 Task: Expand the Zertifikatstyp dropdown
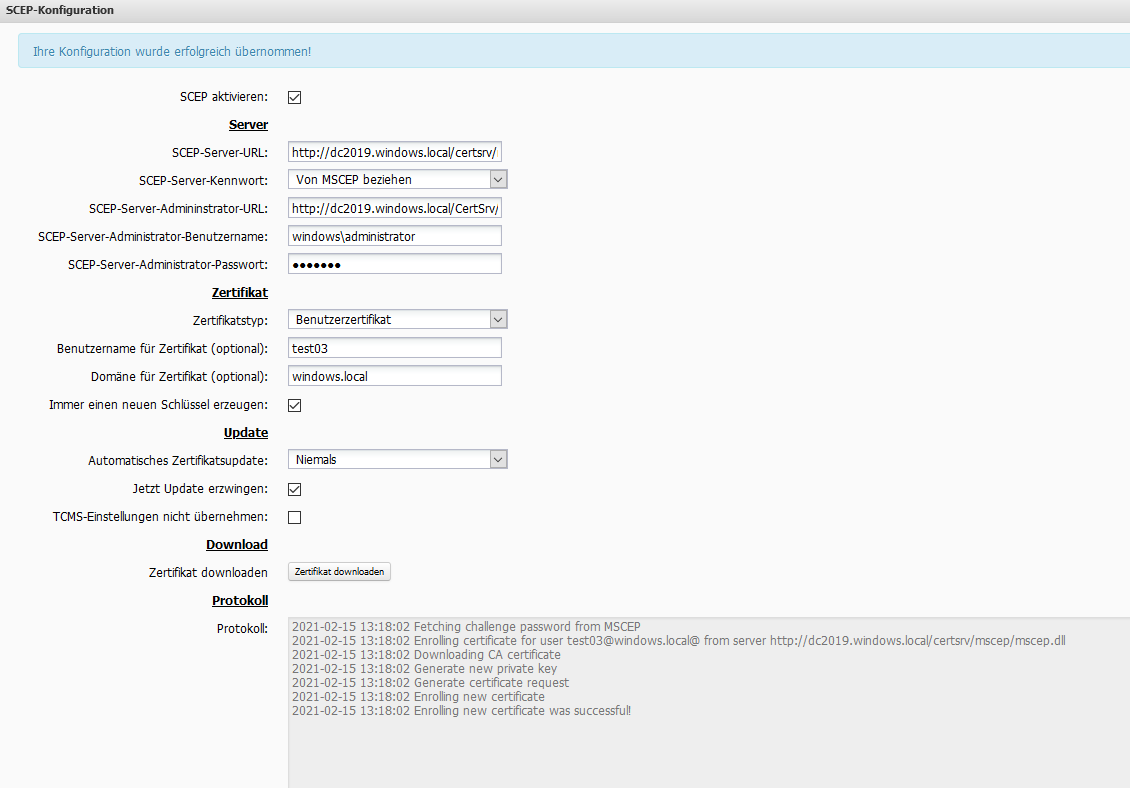[398, 320]
